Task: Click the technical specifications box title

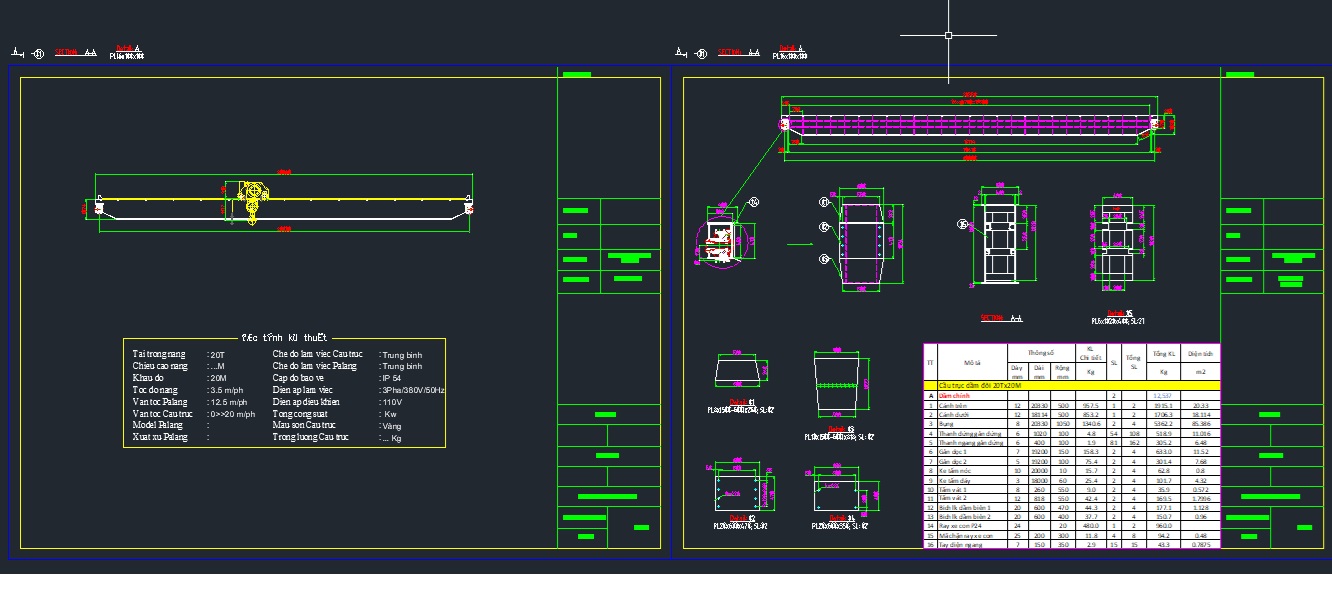Action: [285, 338]
